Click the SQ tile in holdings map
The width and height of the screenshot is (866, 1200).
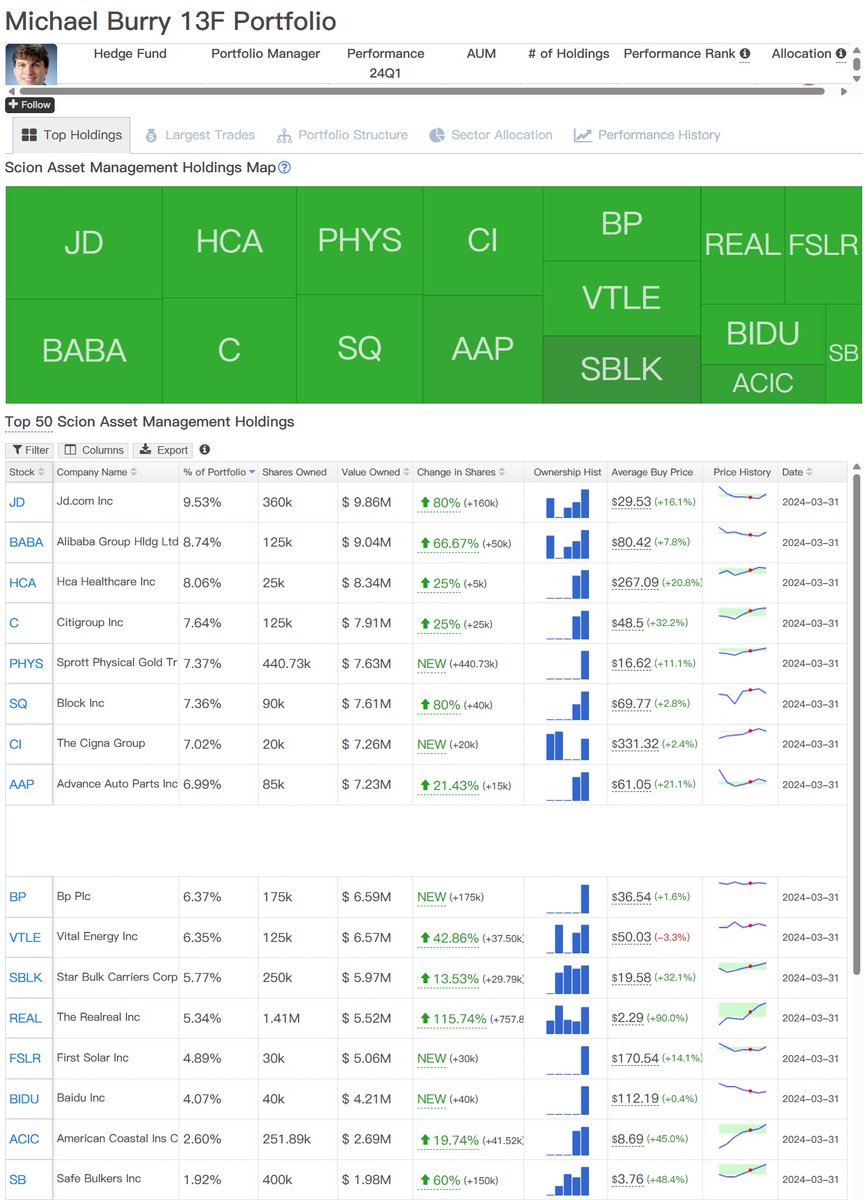tap(360, 348)
